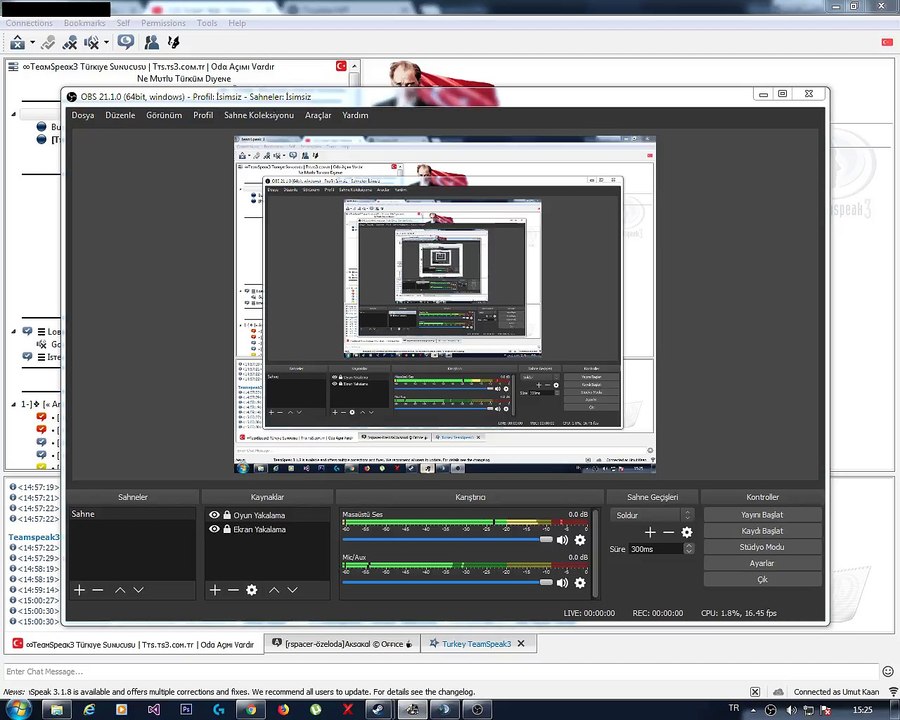
Task: Open source properties gear in Kaynaklar
Action: pos(251,590)
